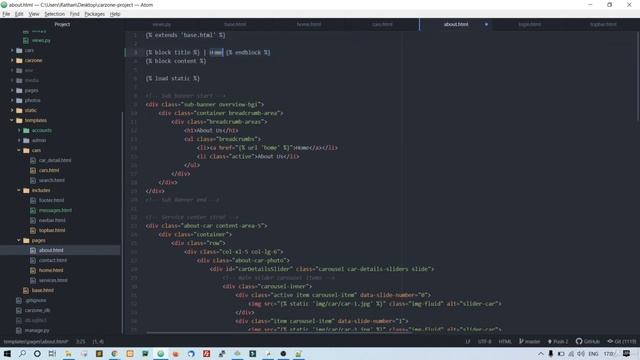Open Task View in the taskbar
Image resolution: width=640 pixels, height=360 pixels.
52,353
